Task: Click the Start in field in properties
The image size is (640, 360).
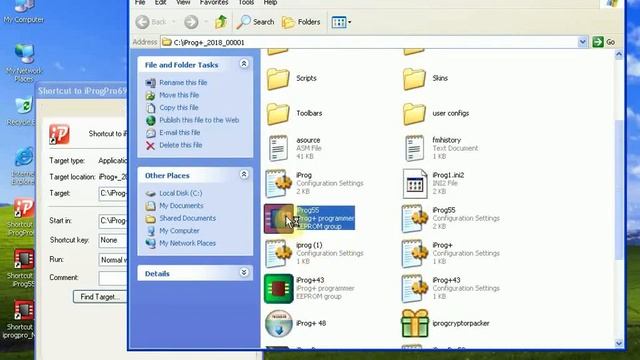Action: [x=113, y=221]
